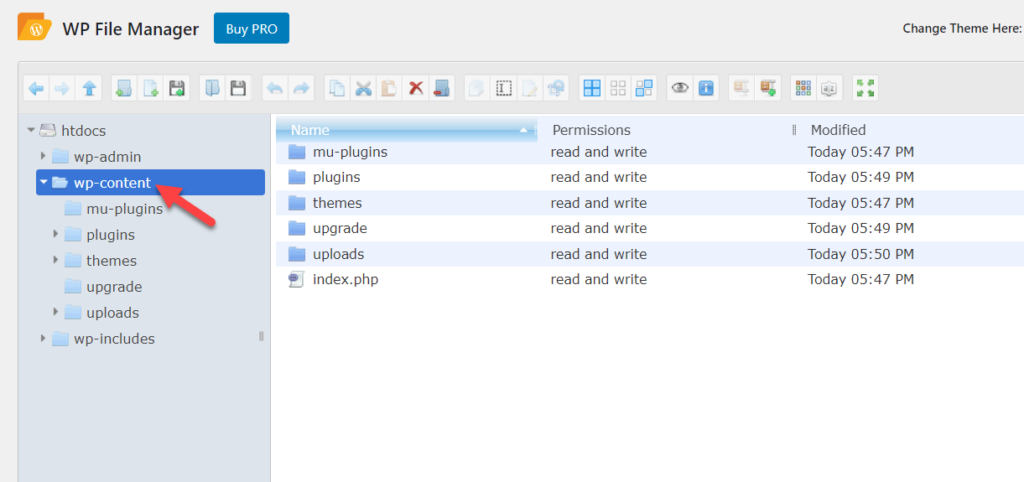Screen dimensions: 1024x482
Task: Go forward with the right arrow icon
Action: tap(62, 88)
